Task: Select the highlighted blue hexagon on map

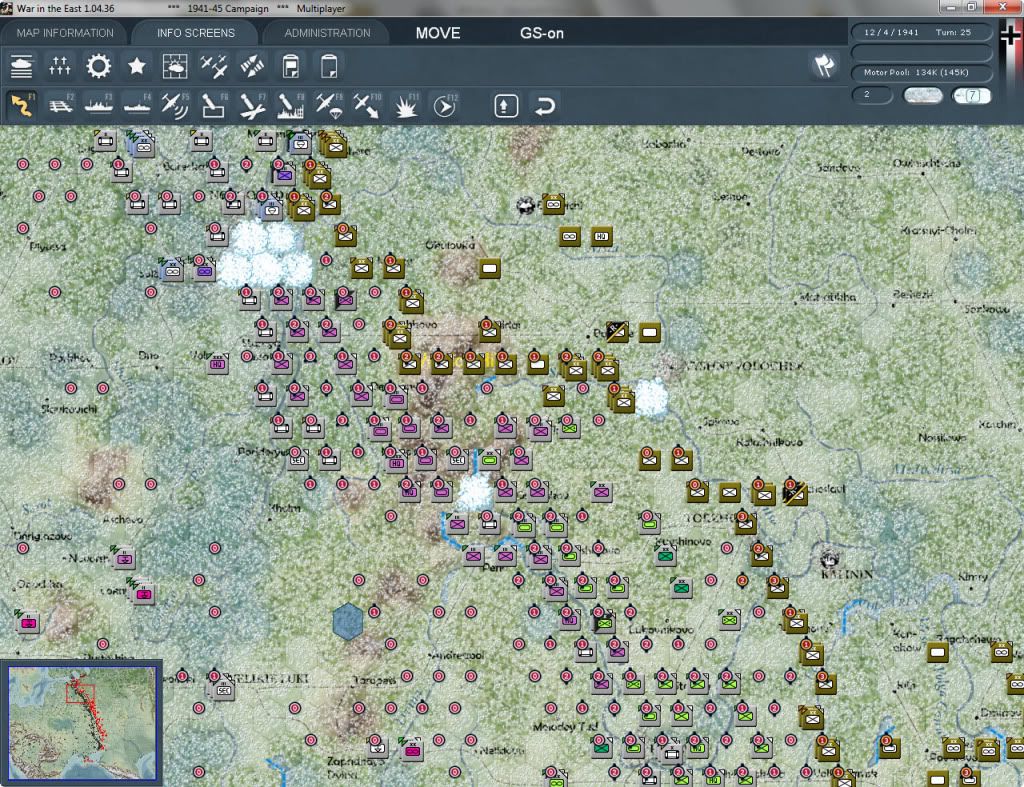Action: click(347, 620)
